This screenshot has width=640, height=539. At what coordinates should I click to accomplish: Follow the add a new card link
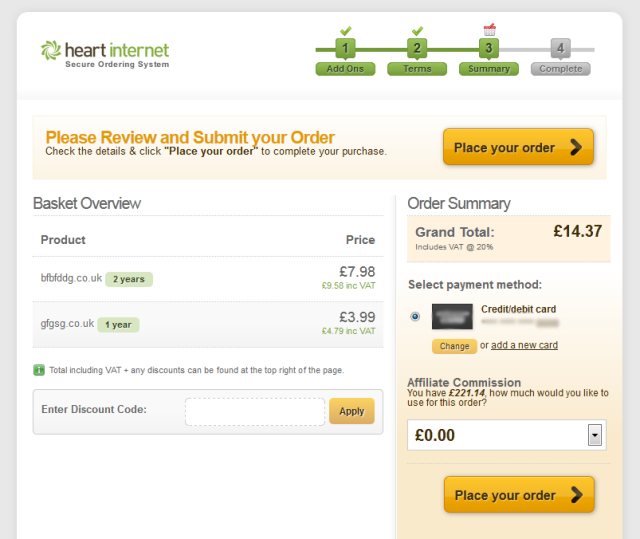[524, 345]
